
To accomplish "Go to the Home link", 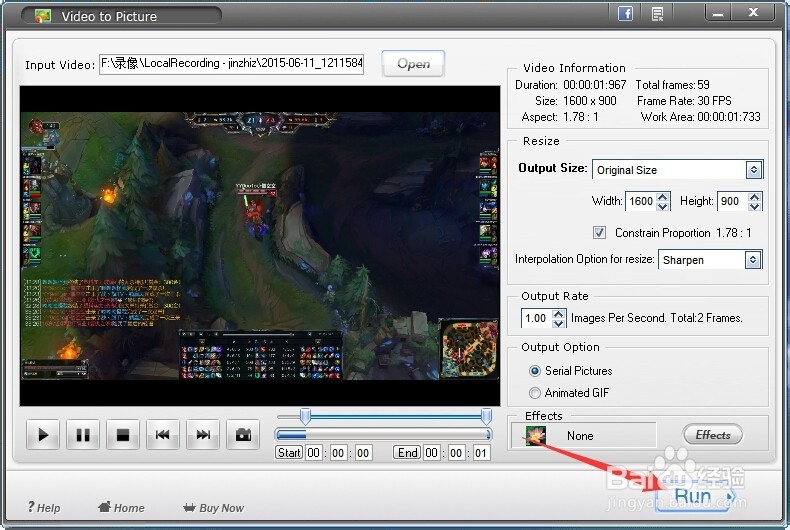I will pos(121,507).
